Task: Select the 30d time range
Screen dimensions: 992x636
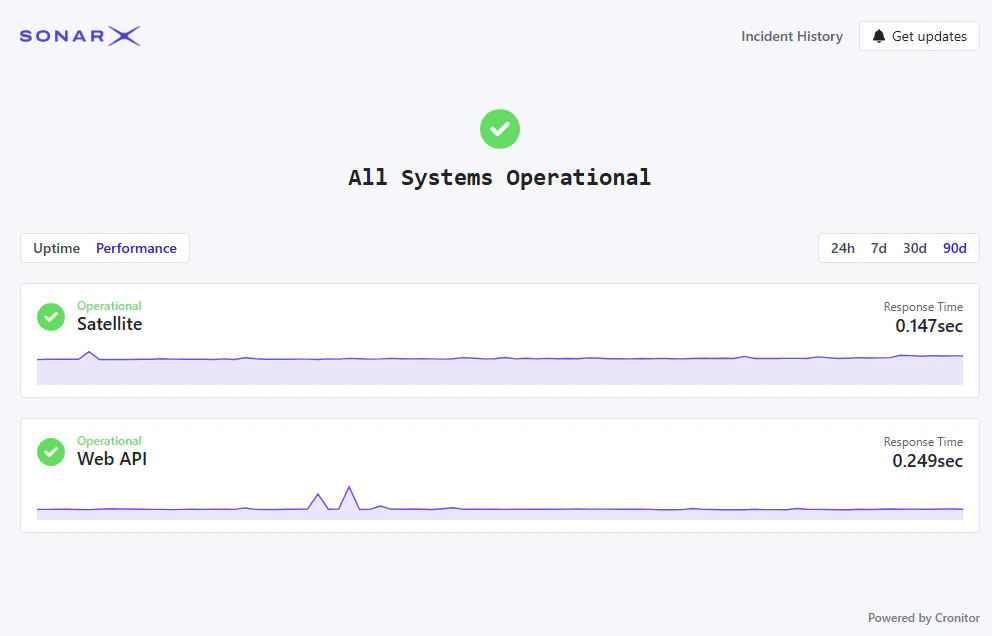Action: tap(915, 248)
